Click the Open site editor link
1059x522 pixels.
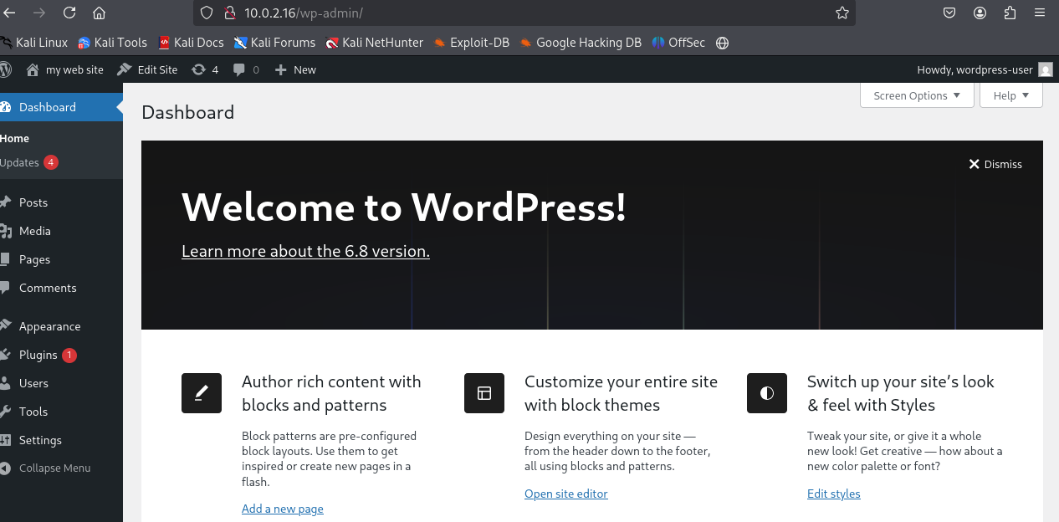(x=565, y=494)
